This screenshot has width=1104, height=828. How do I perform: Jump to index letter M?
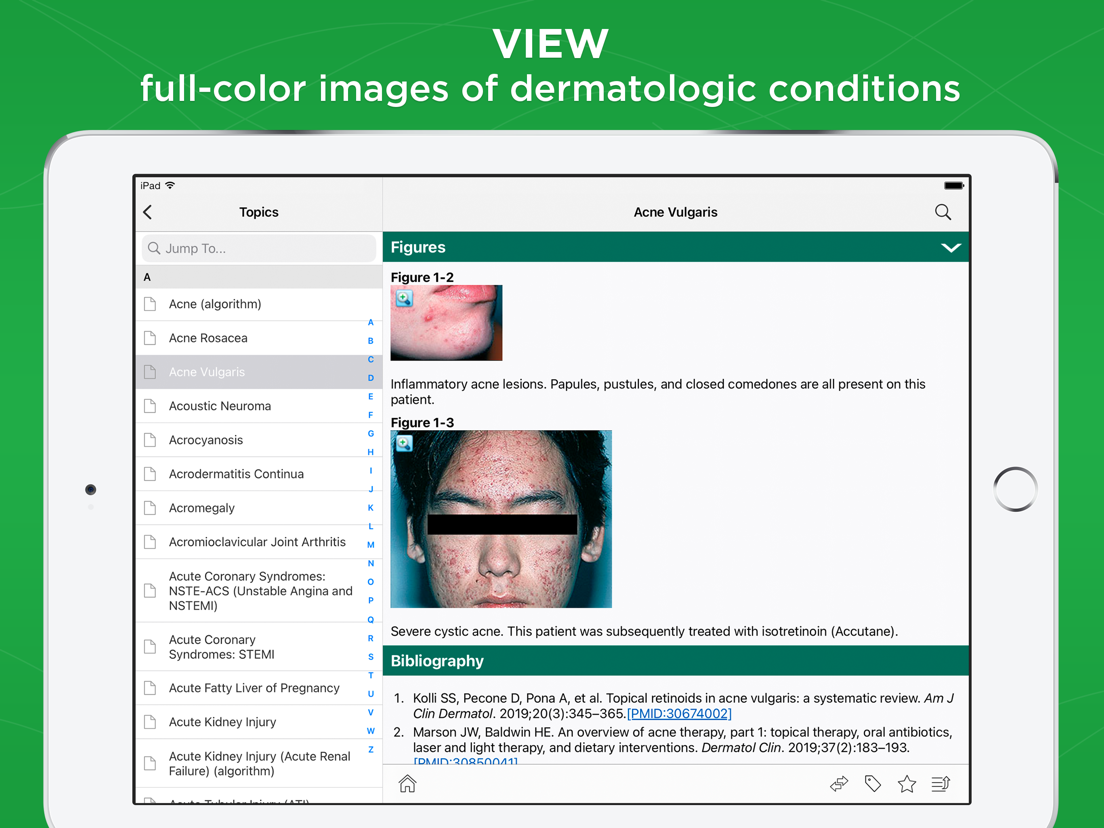pyautogui.click(x=370, y=545)
